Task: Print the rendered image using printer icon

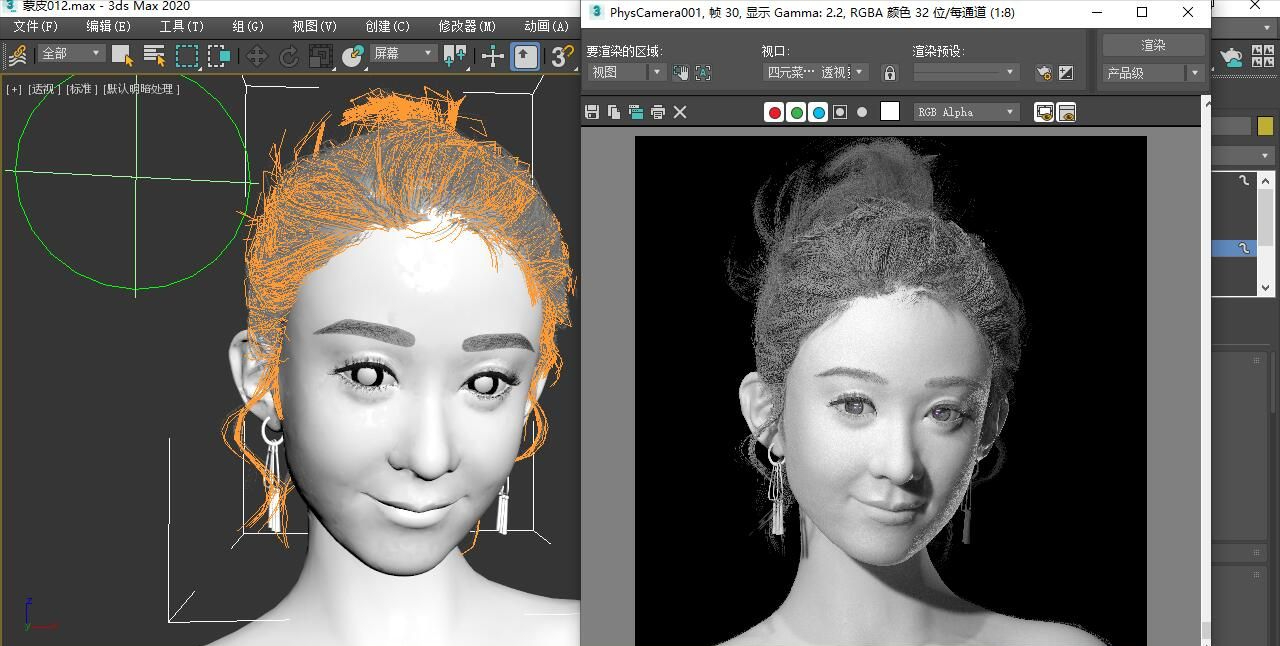Action: click(658, 112)
